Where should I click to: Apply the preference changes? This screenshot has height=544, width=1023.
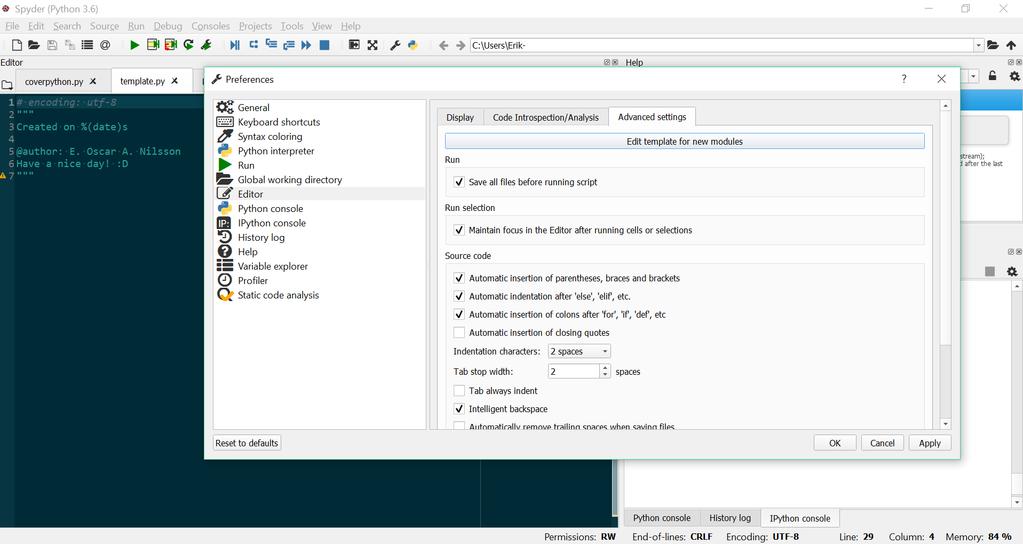(930, 443)
